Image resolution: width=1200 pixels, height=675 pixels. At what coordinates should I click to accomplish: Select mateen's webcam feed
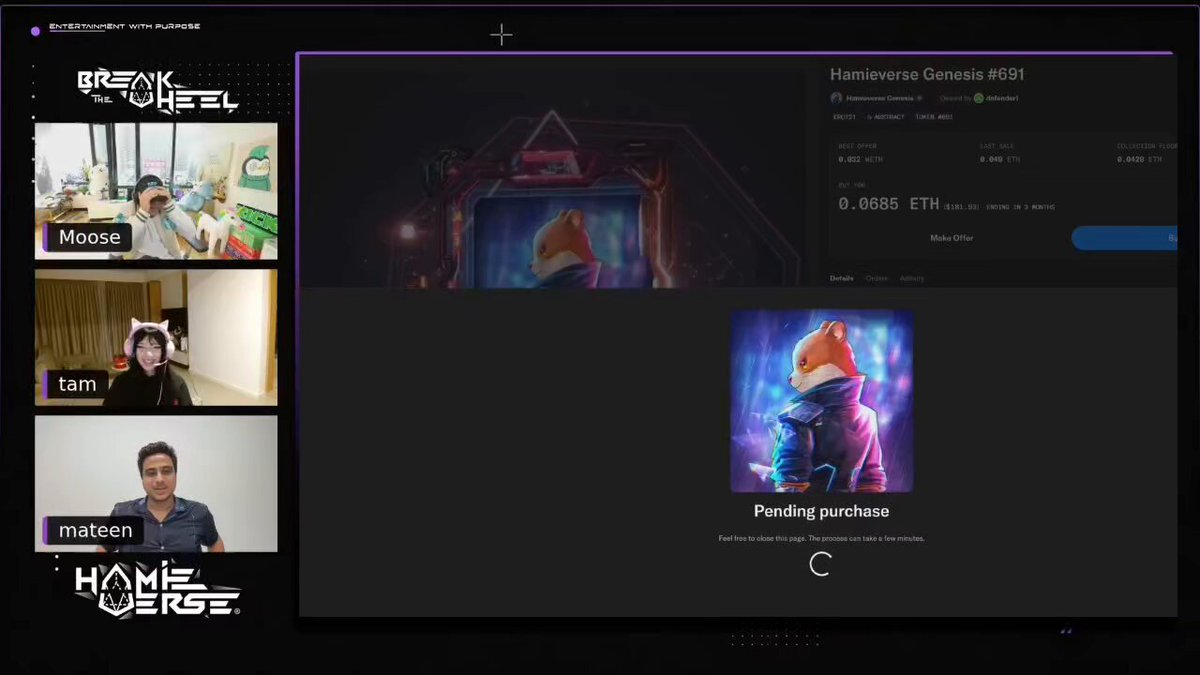tap(156, 483)
